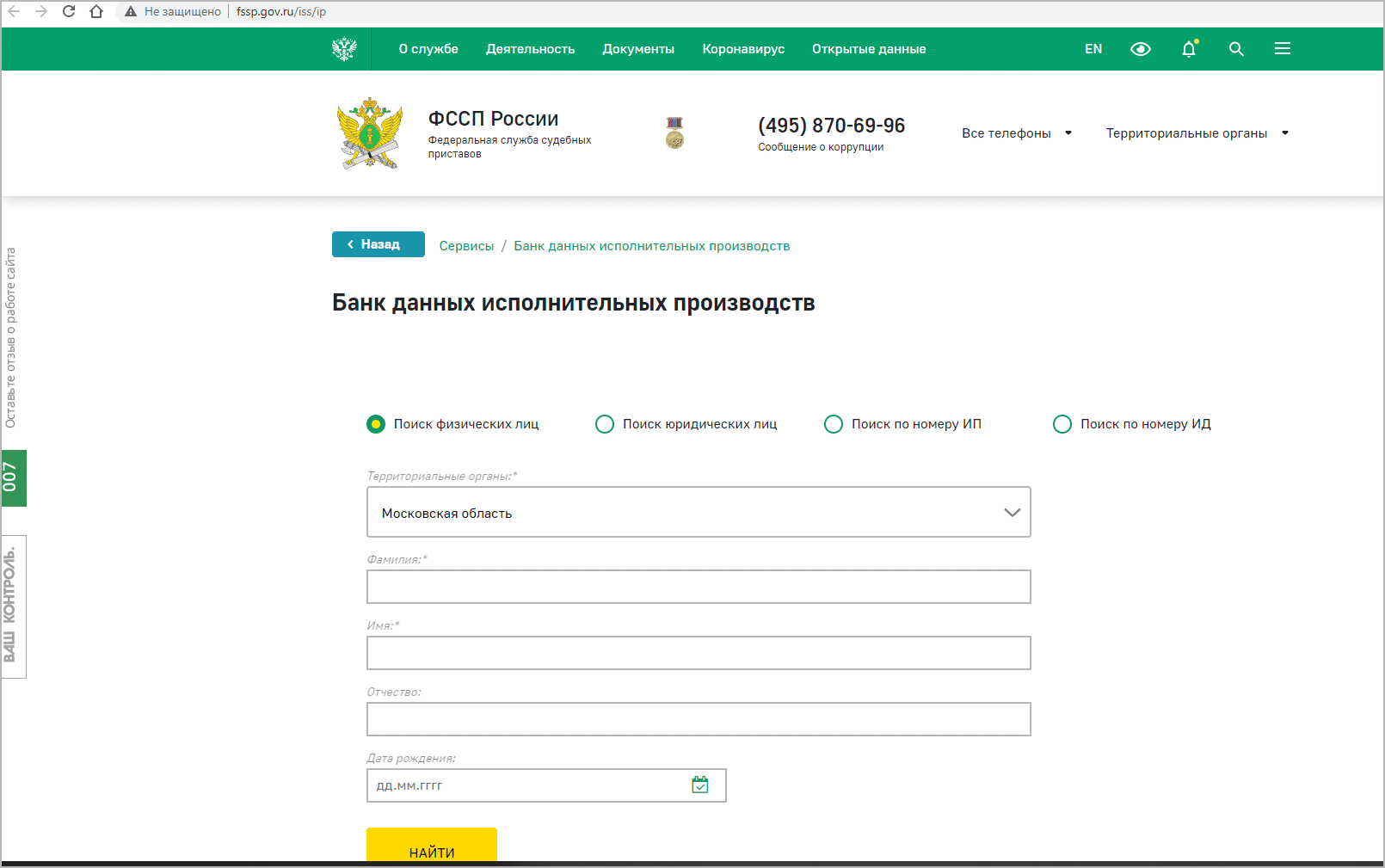Click the medal icon near the phone number
Image resolution: width=1385 pixels, height=868 pixels.
(x=674, y=132)
